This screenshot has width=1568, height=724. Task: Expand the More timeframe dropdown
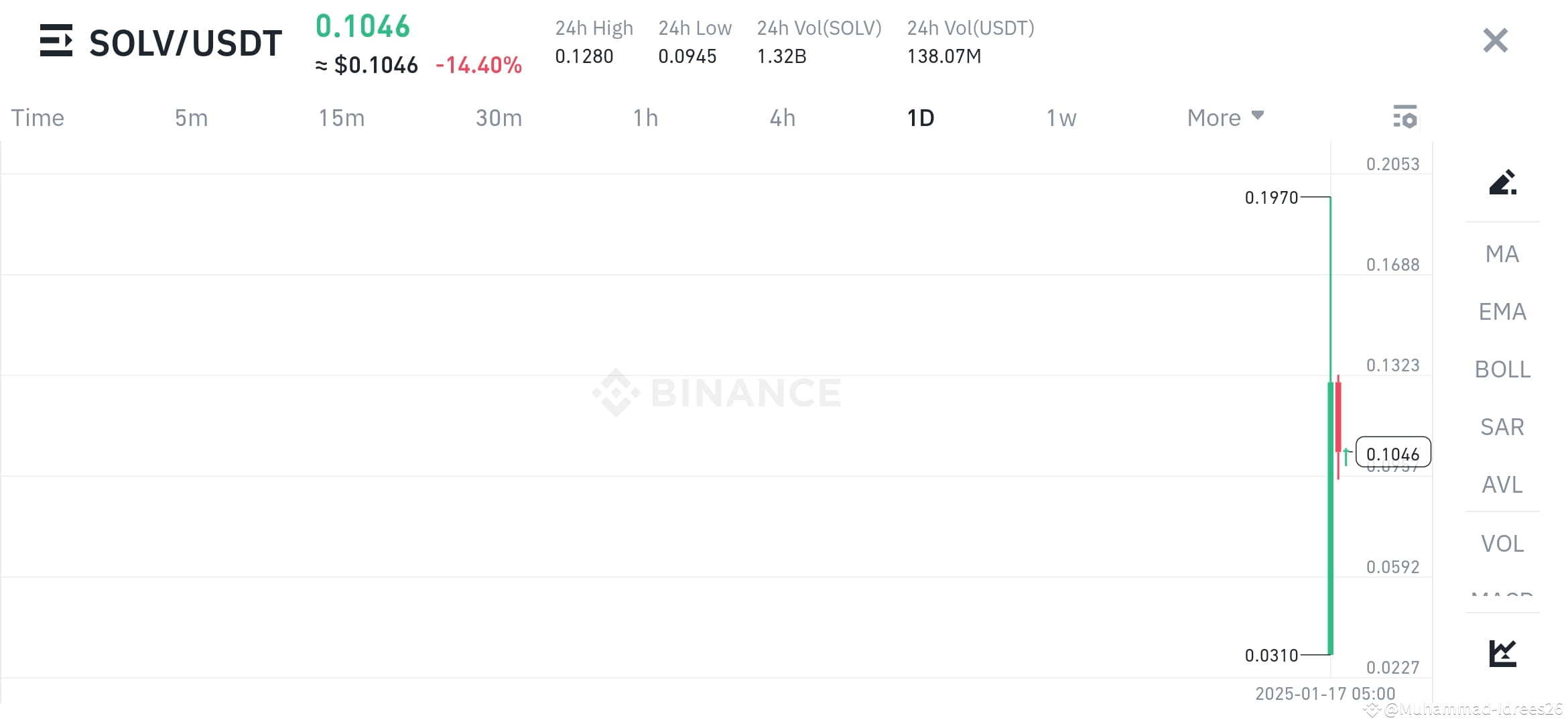pyautogui.click(x=1224, y=117)
